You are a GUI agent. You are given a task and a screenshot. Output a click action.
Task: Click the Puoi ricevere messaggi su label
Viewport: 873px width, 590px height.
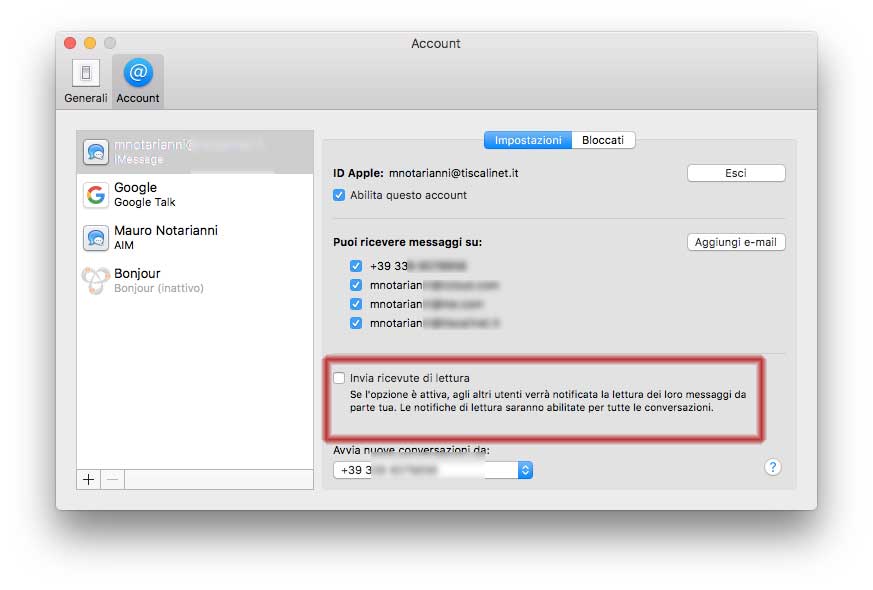coord(408,242)
